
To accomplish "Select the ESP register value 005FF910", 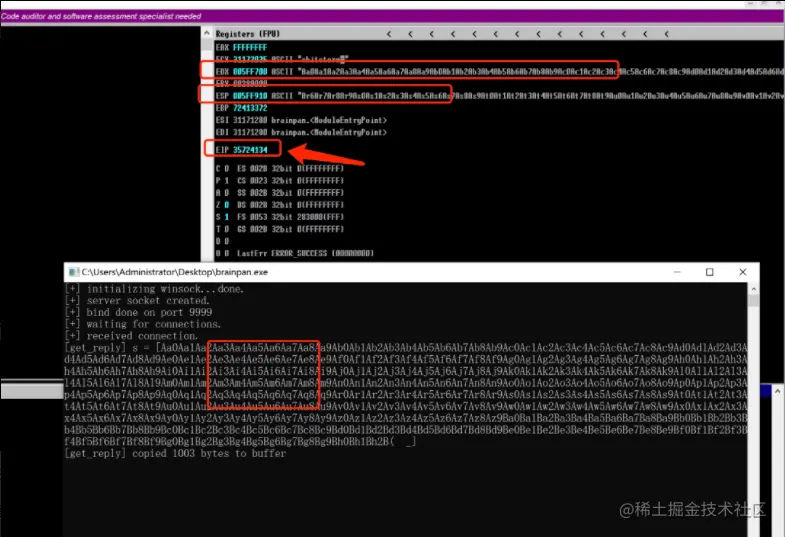I will click(250, 96).
